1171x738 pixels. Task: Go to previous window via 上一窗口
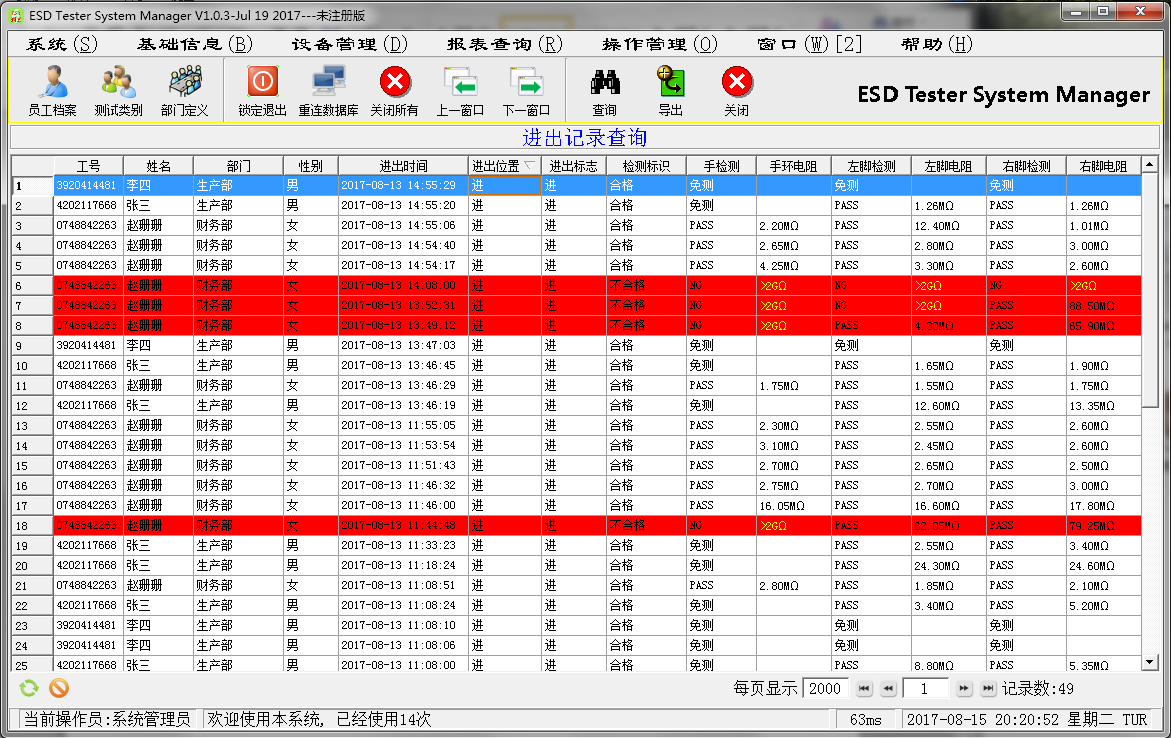click(x=460, y=90)
